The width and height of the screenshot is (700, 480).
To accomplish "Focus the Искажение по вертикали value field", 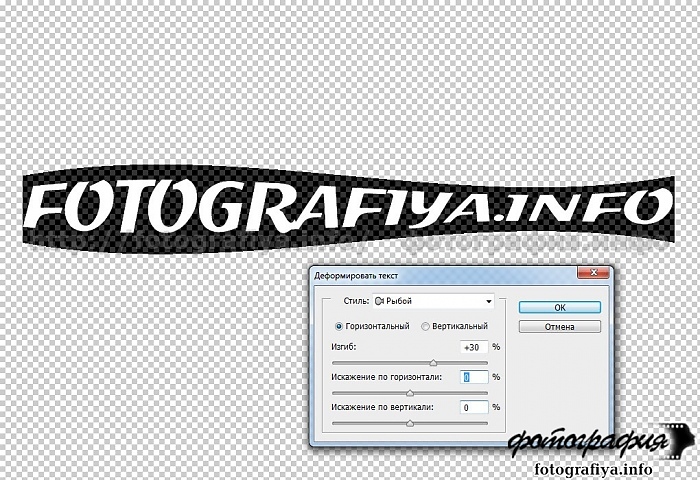I will (x=473, y=408).
